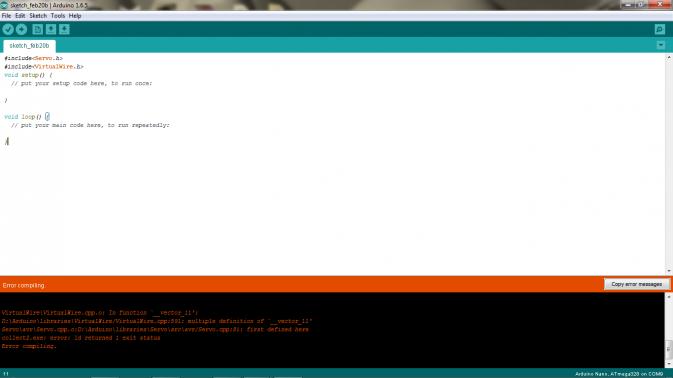Open the Serial Monitor icon

point(660,29)
